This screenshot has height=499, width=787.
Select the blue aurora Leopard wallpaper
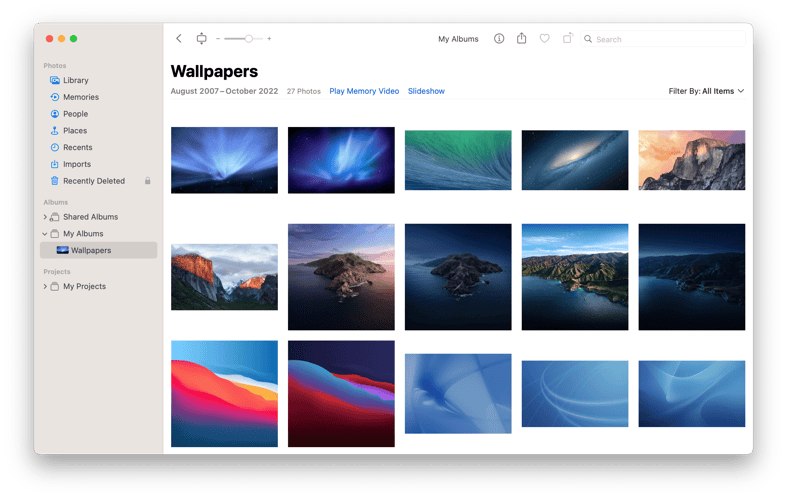coord(224,160)
